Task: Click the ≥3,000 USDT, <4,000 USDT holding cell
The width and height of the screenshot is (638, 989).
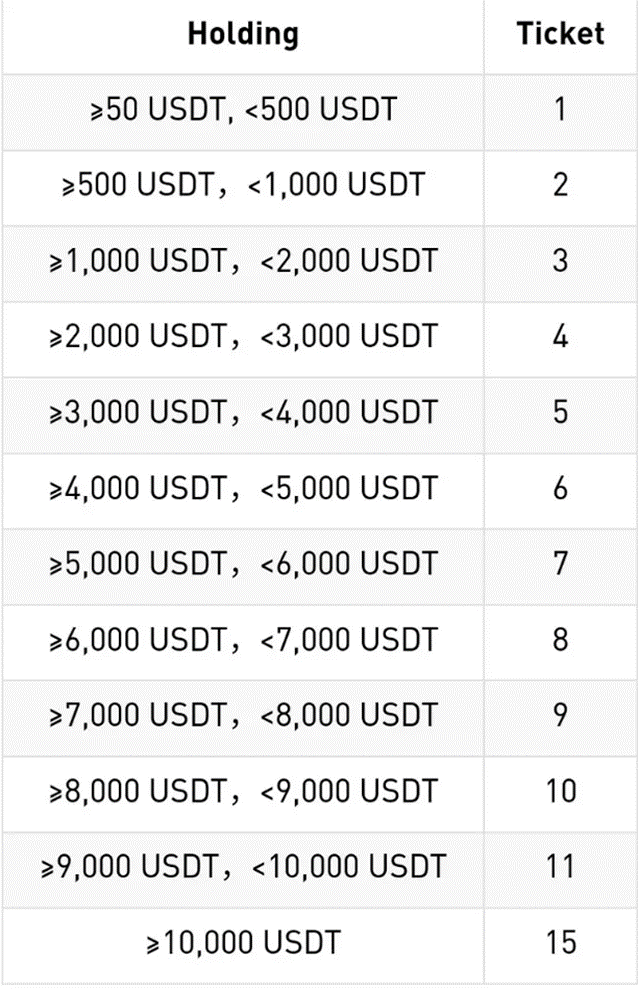Action: 243,412
